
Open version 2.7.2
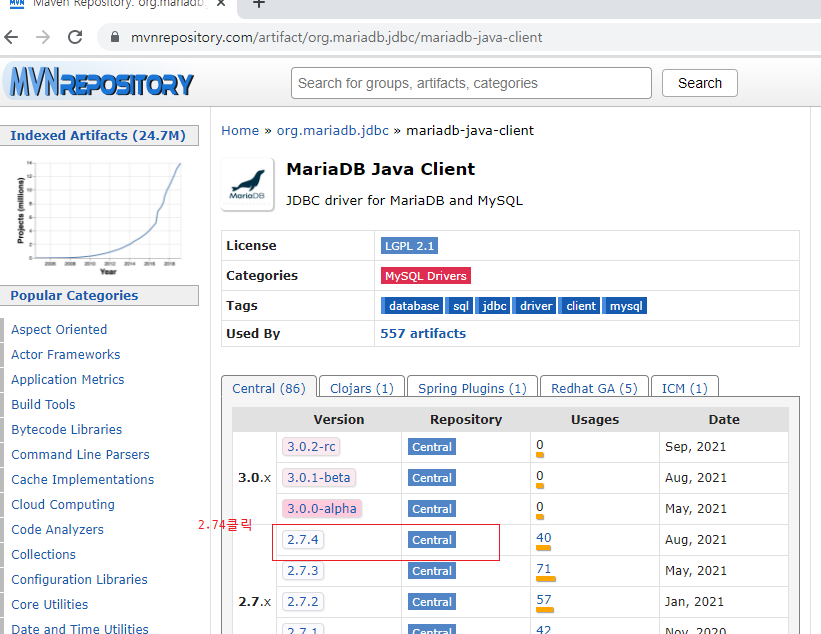(x=303, y=601)
